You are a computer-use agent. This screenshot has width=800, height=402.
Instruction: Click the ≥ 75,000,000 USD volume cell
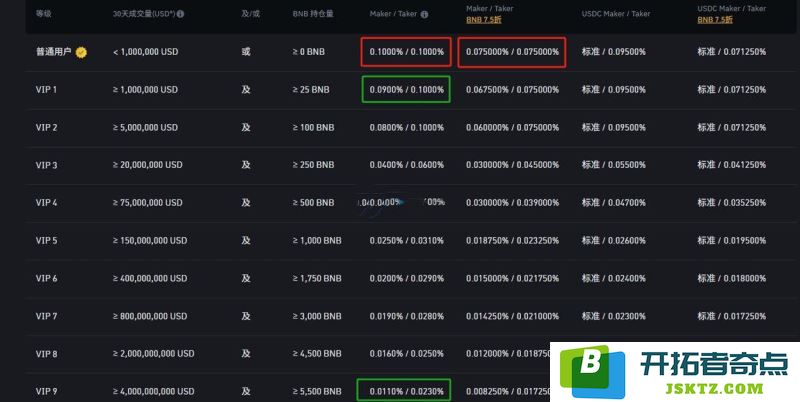click(x=147, y=203)
